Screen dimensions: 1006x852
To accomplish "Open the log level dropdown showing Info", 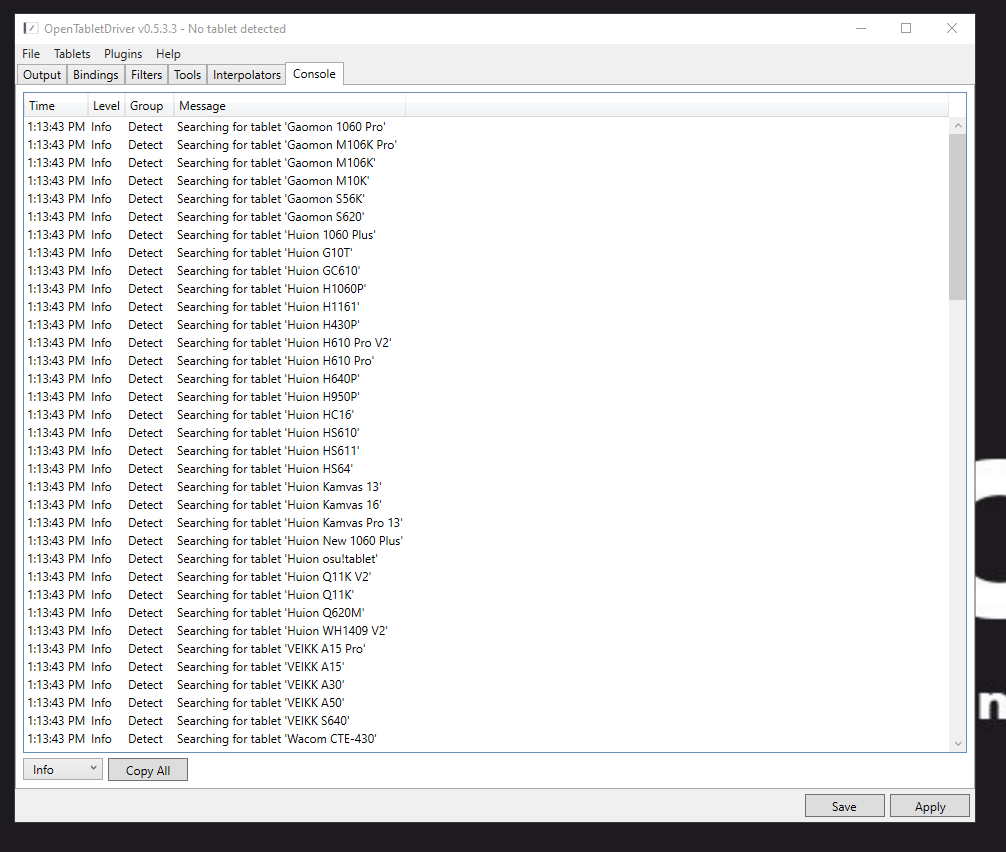I will [62, 769].
